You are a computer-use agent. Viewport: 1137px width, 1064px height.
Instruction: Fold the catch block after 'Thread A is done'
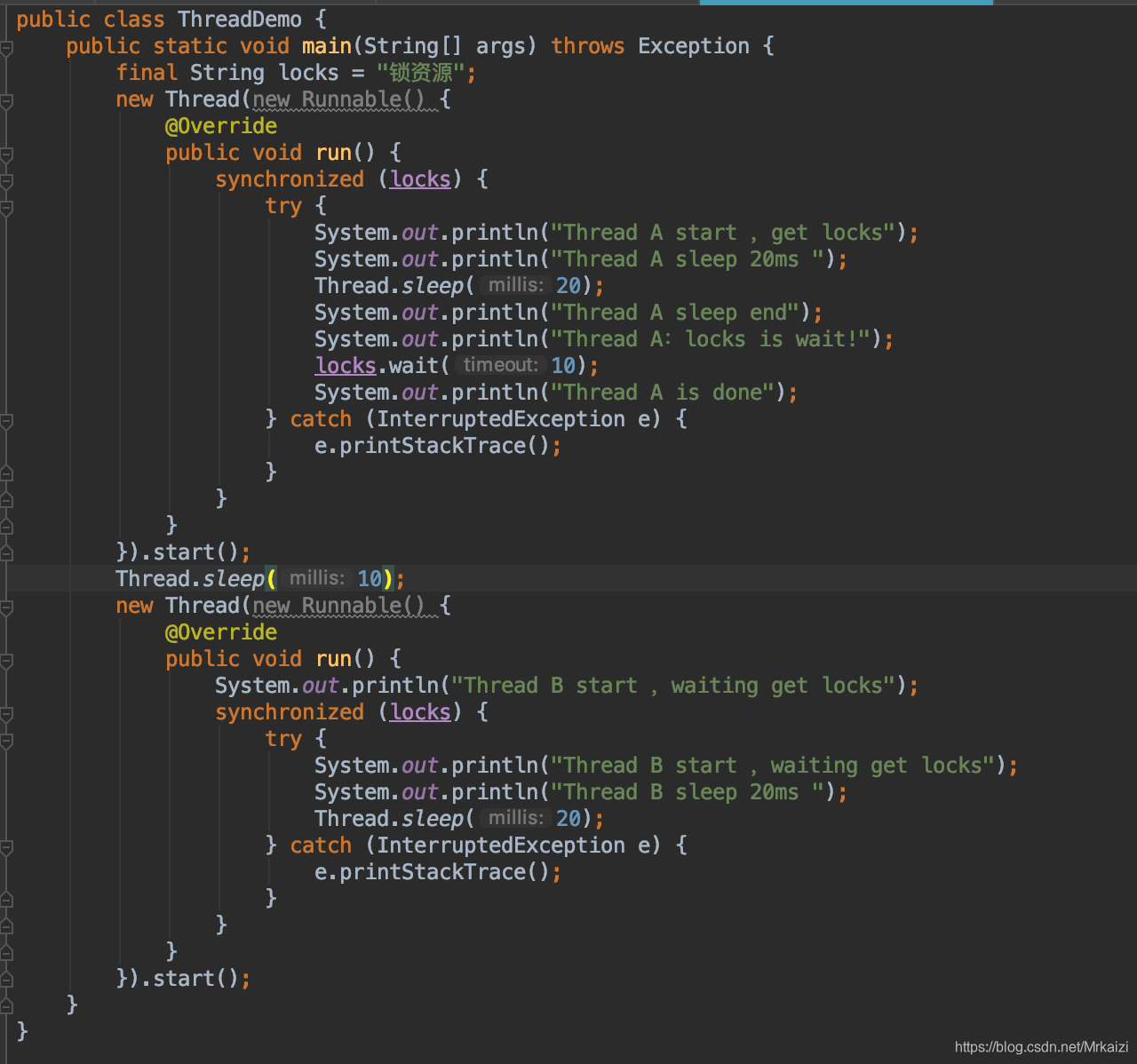point(6,421)
